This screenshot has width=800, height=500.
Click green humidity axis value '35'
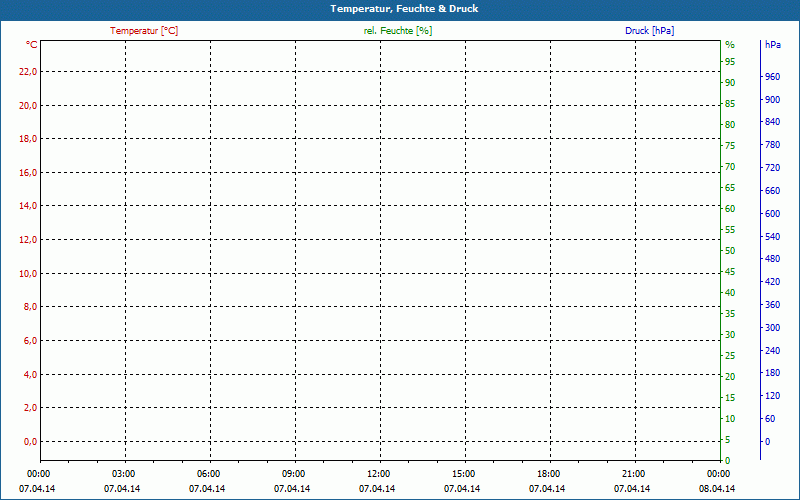[730, 314]
